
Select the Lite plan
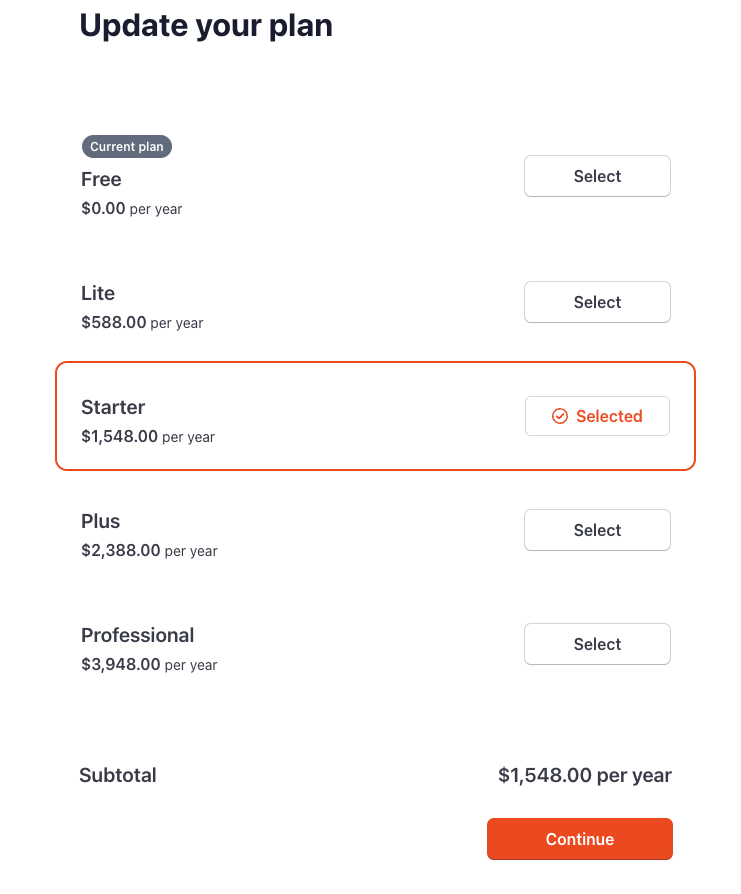click(597, 302)
